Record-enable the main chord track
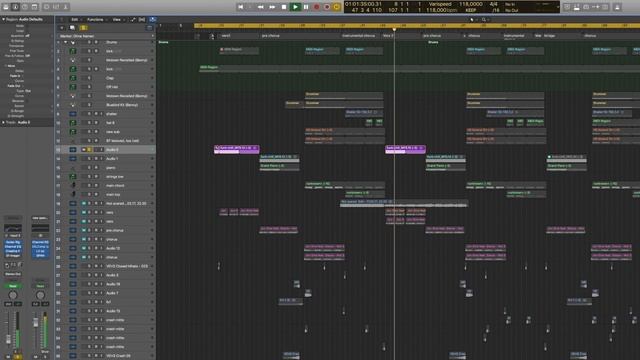 pos(96,186)
